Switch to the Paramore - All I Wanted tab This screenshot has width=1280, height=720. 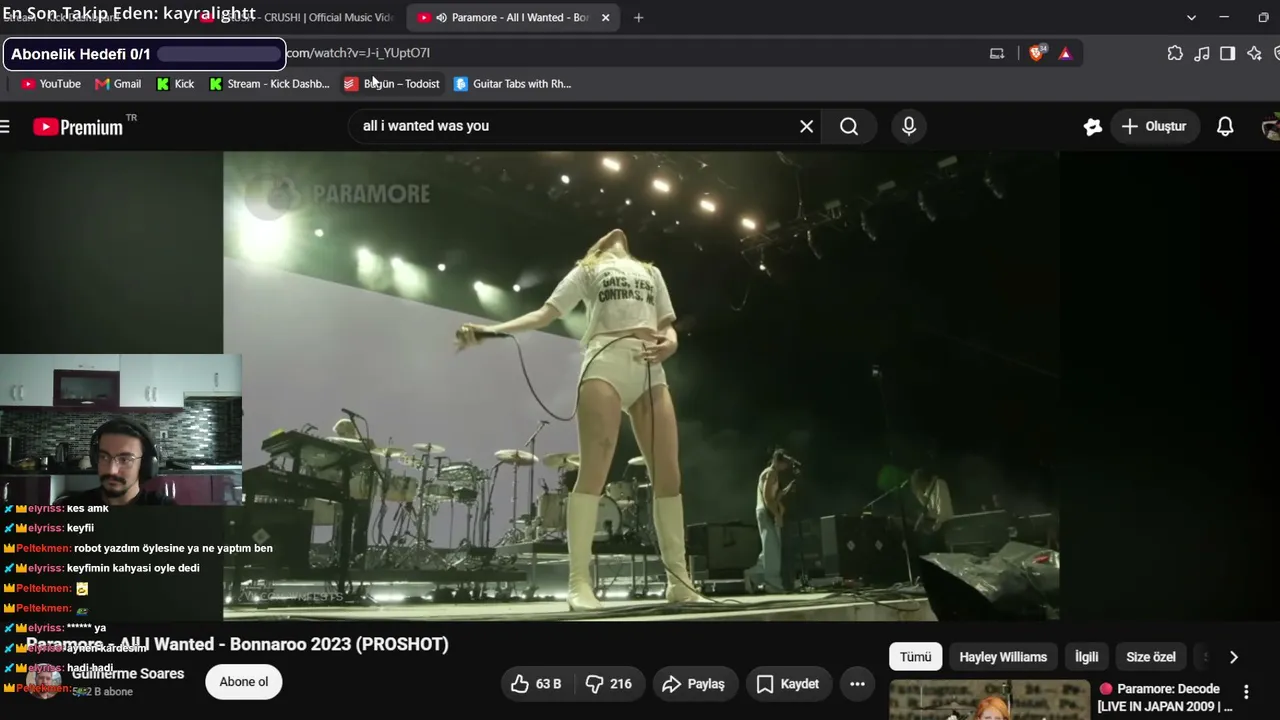(513, 17)
